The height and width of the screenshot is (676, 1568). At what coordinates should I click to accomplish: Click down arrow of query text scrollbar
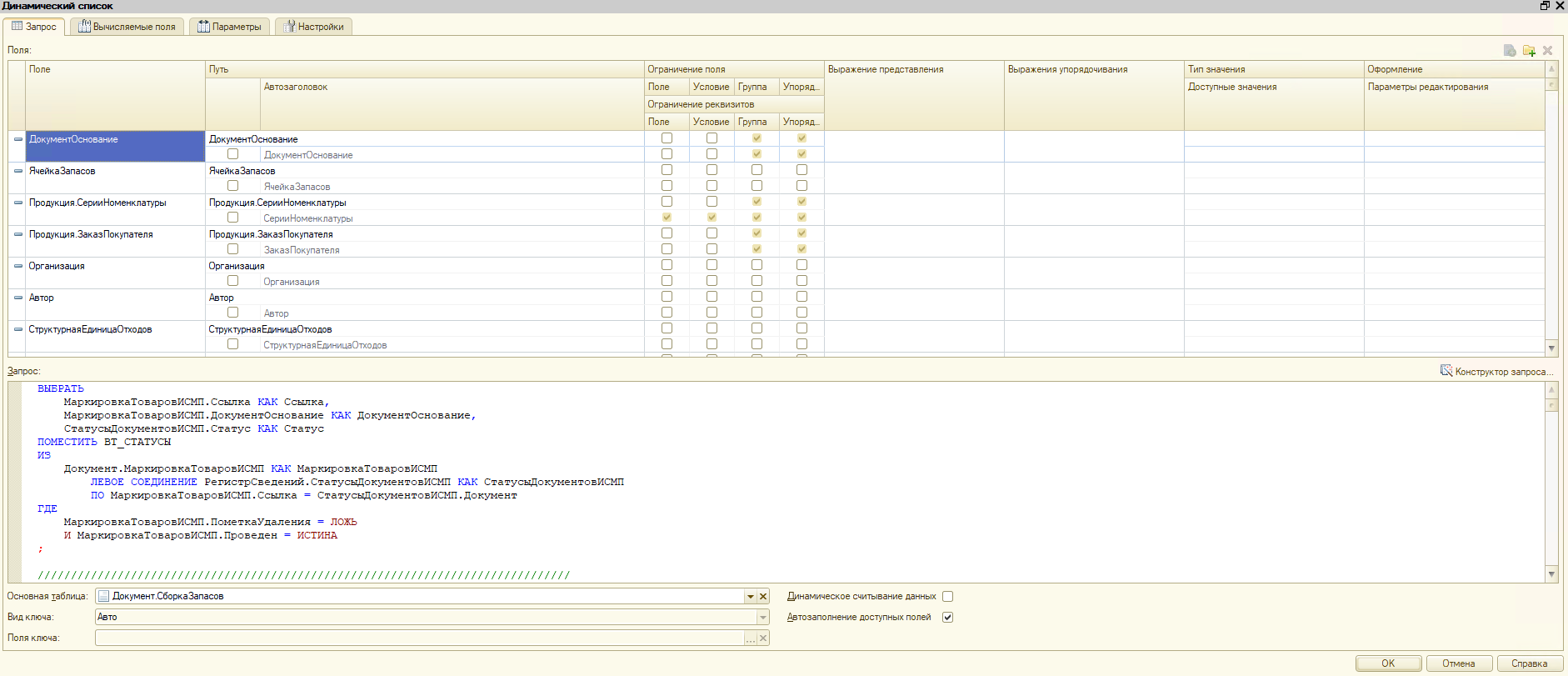1551,573
